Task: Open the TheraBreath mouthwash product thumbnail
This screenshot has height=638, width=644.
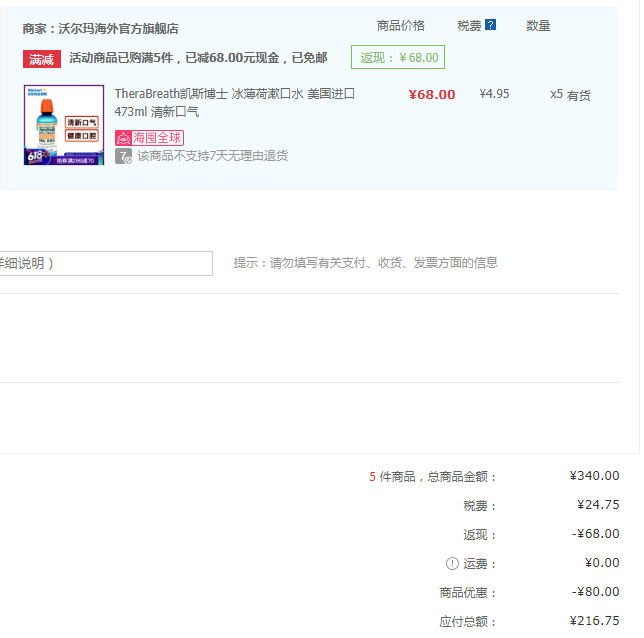Action: coord(64,125)
